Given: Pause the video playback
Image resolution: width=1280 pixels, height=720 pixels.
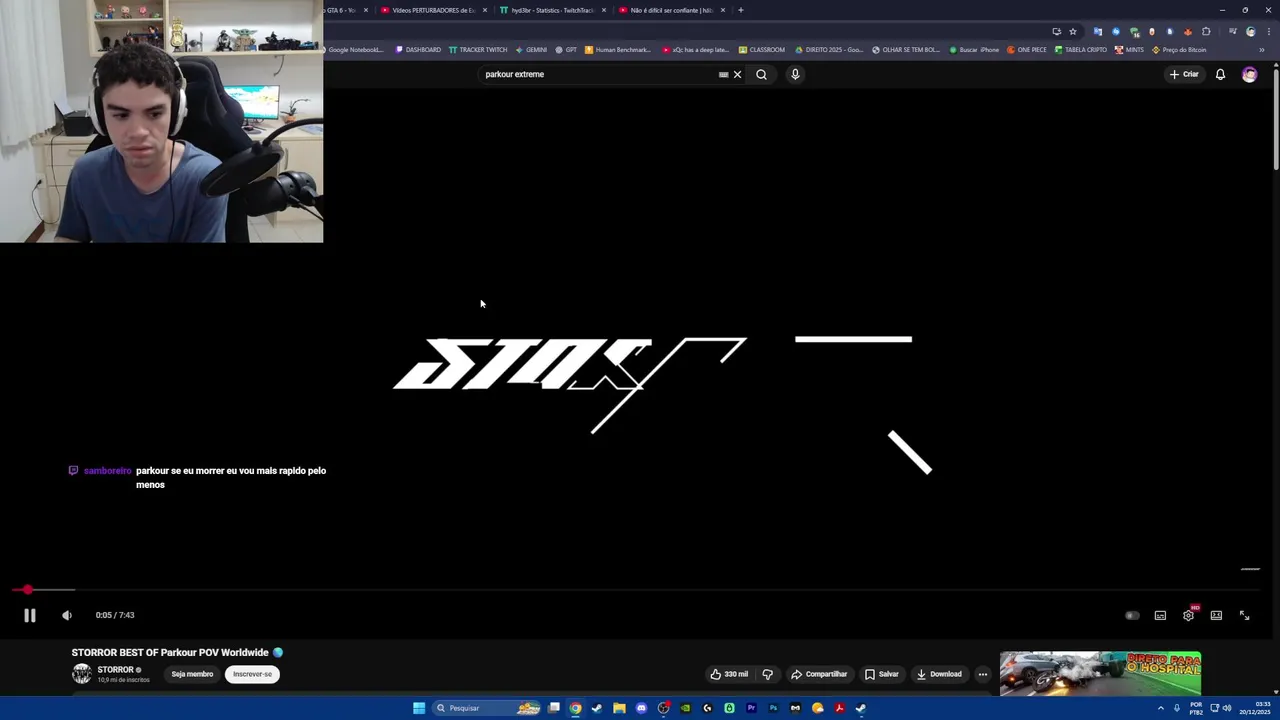Looking at the screenshot, I should pyautogui.click(x=30, y=616).
